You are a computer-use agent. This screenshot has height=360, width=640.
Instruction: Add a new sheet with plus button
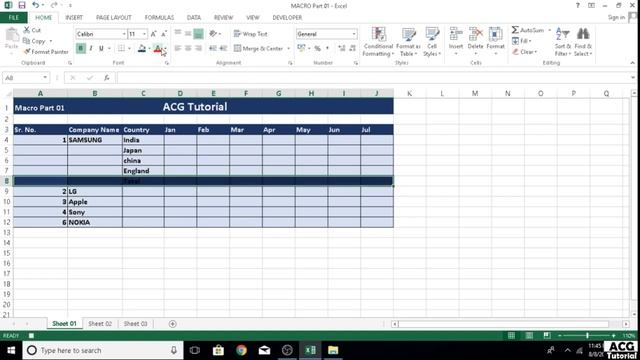click(173, 324)
